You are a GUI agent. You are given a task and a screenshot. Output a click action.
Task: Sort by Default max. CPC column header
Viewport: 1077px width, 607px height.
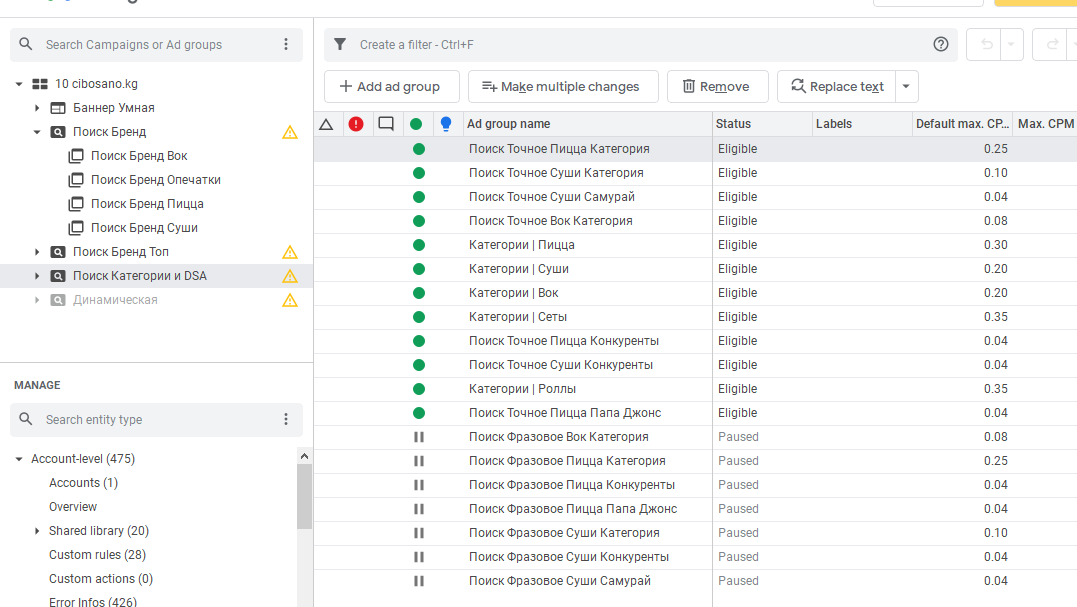coord(962,124)
